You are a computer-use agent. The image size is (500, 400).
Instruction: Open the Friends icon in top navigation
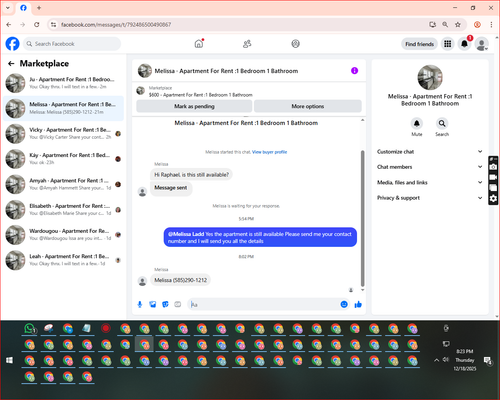click(x=247, y=44)
